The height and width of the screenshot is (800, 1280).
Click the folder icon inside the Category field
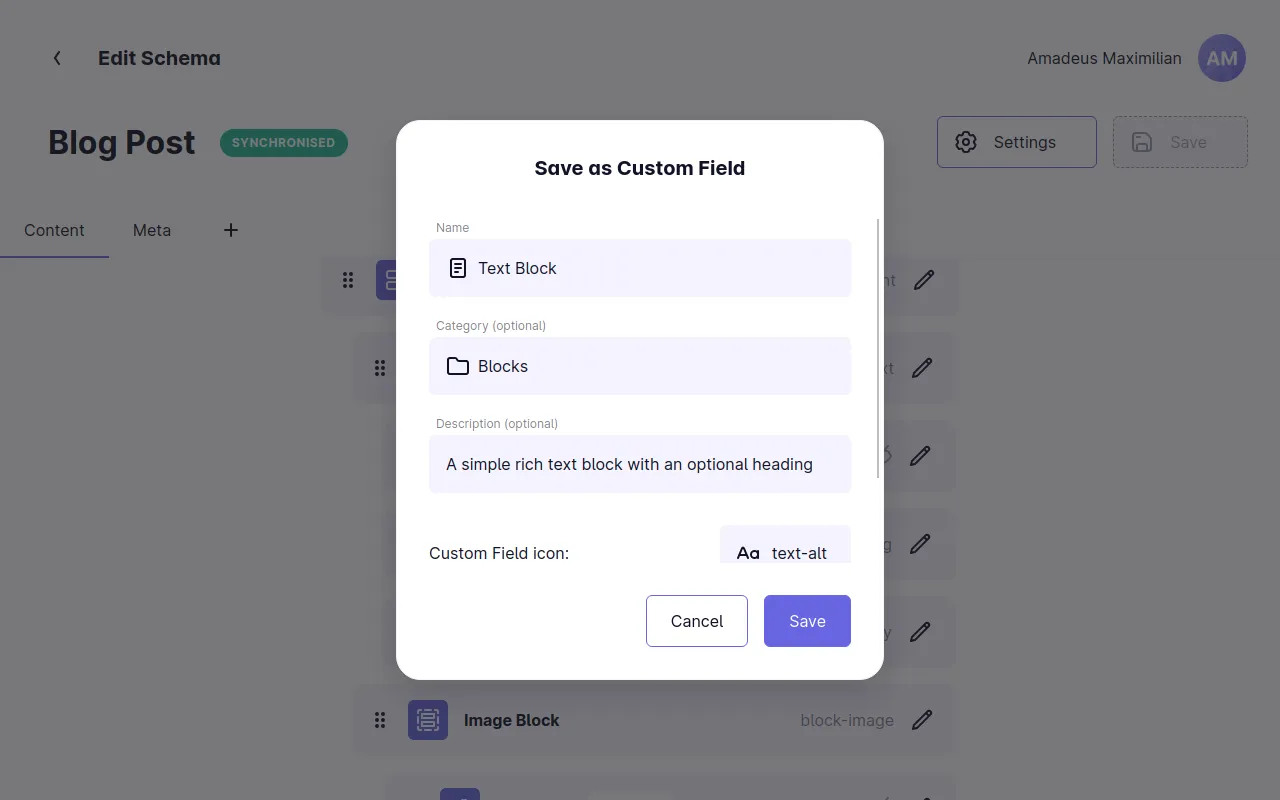(x=457, y=366)
